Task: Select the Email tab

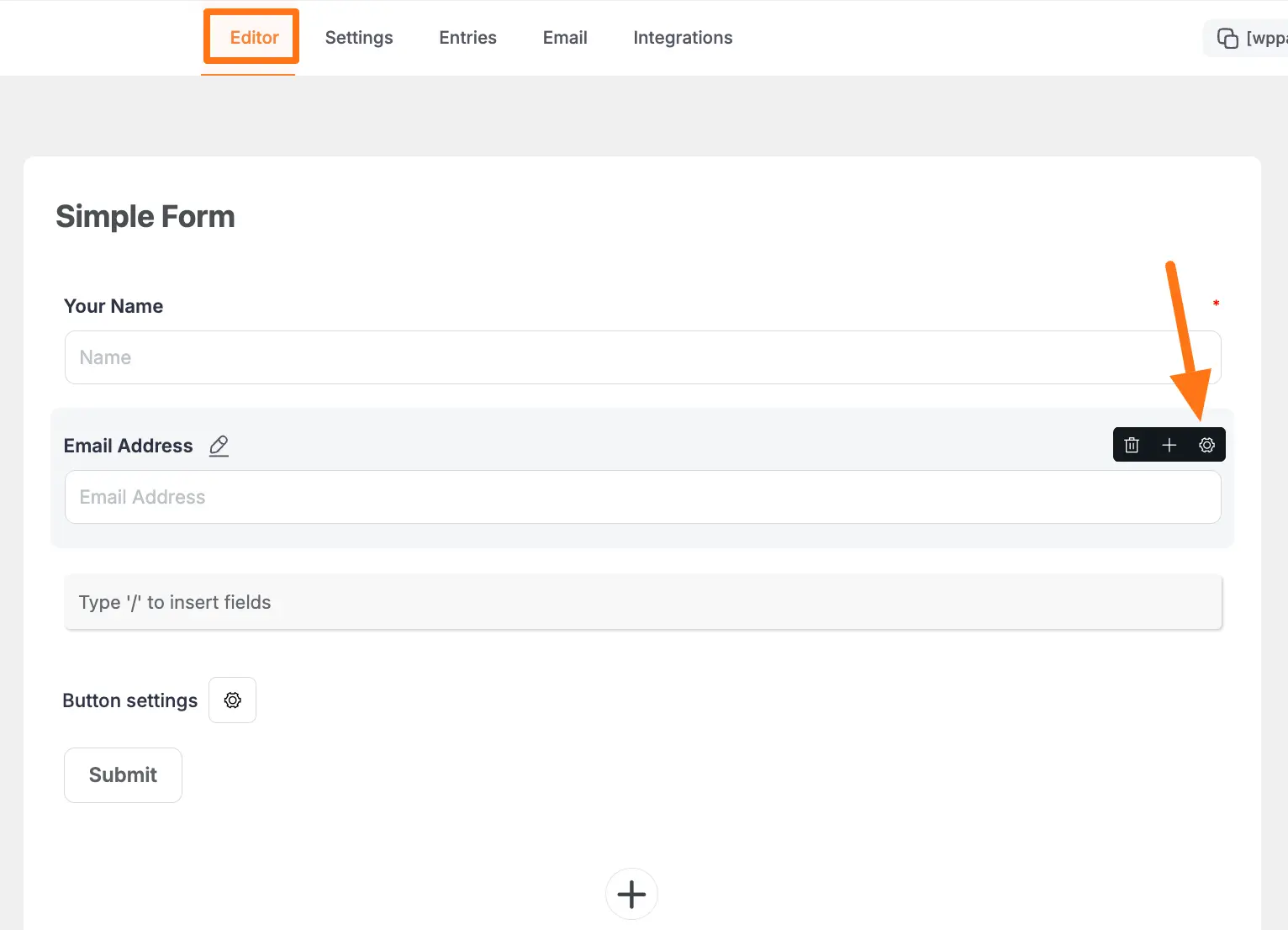Action: tap(565, 38)
